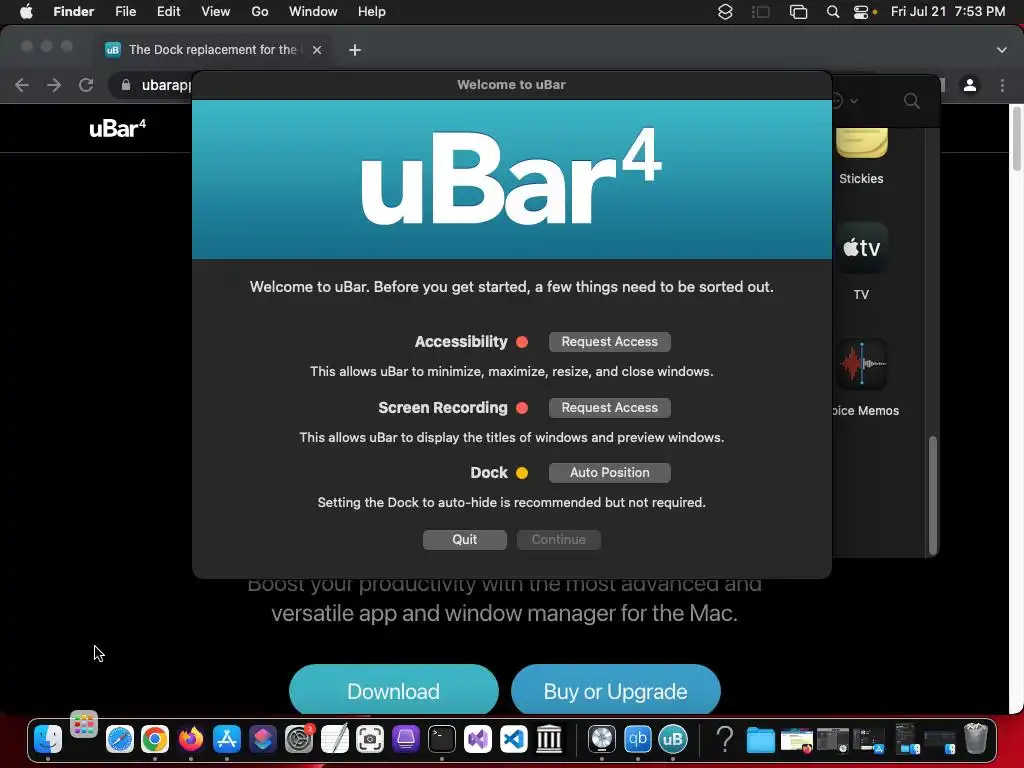Request Access for Accessibility
The image size is (1024, 768).
click(609, 342)
